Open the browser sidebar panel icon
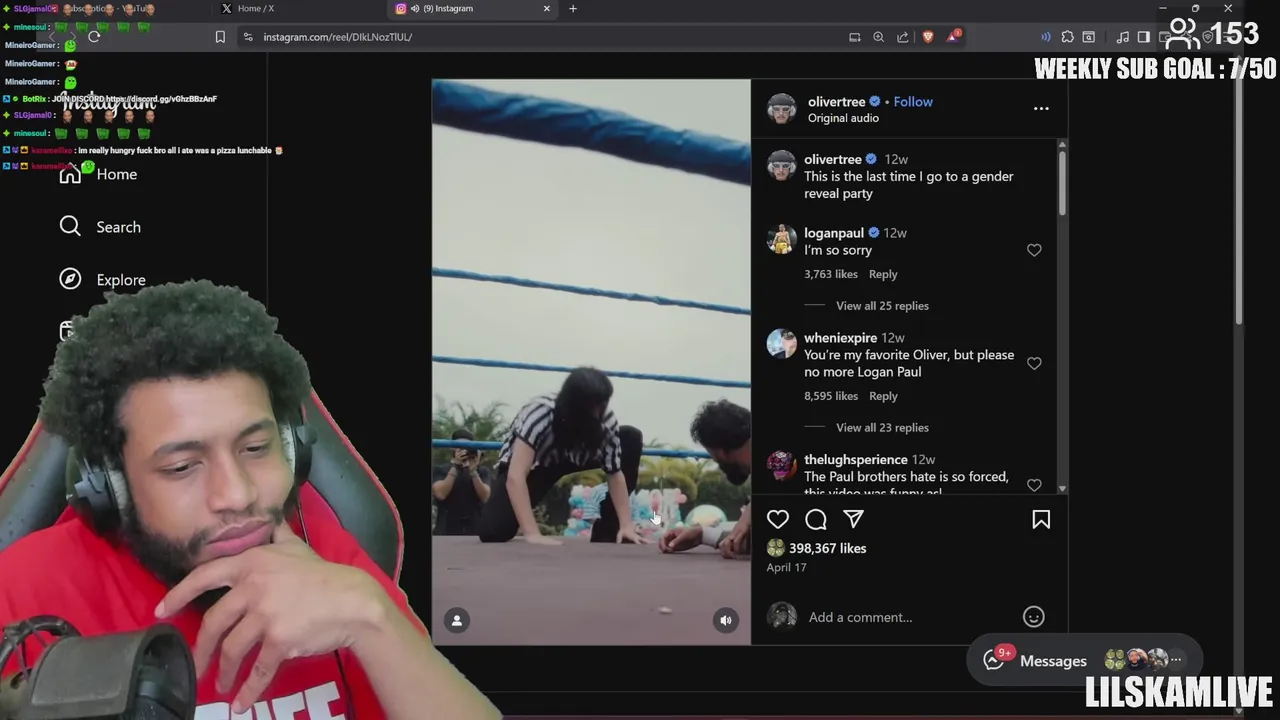 (x=1144, y=37)
